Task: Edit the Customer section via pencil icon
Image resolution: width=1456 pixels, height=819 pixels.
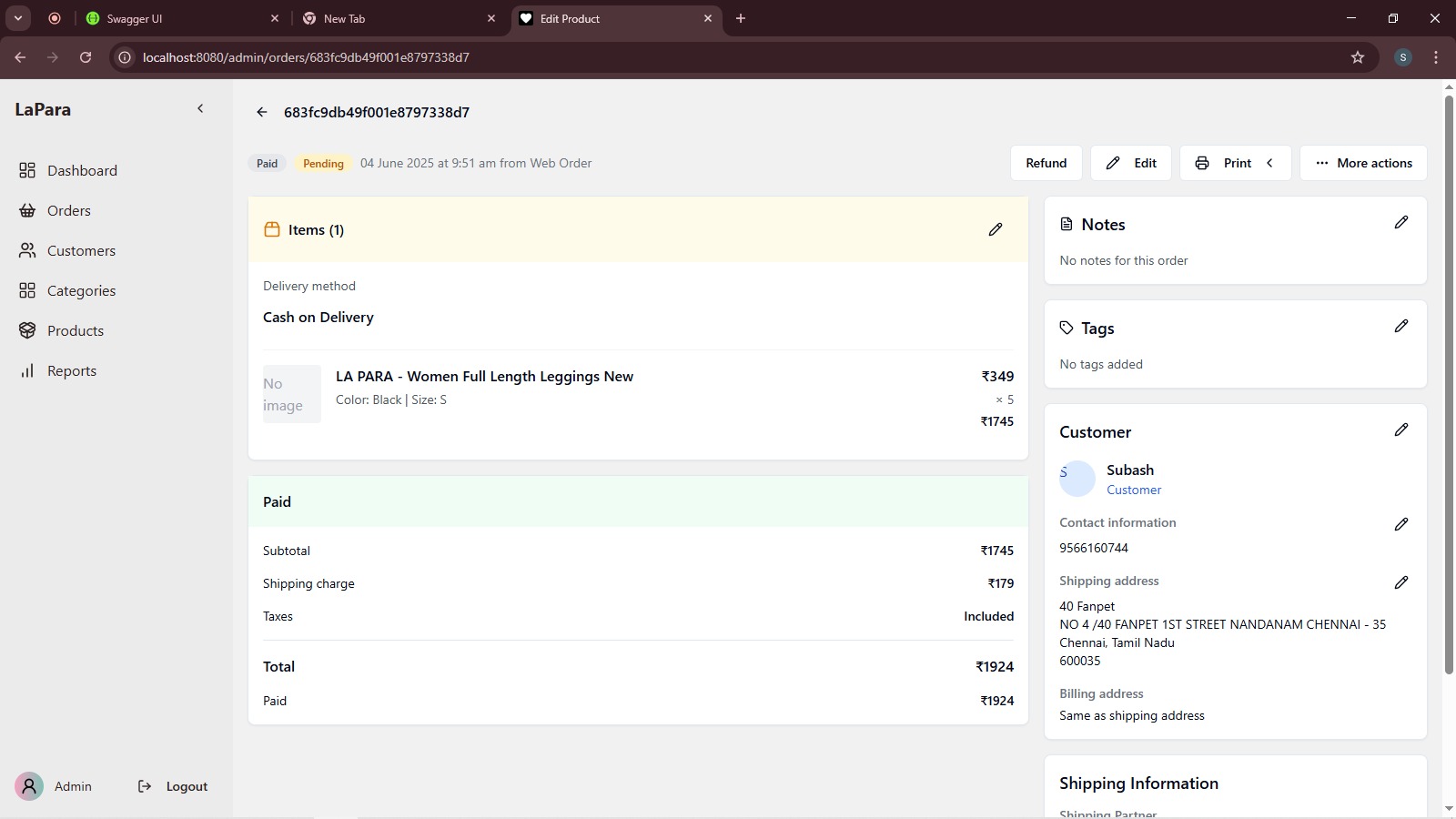Action: [x=1400, y=430]
